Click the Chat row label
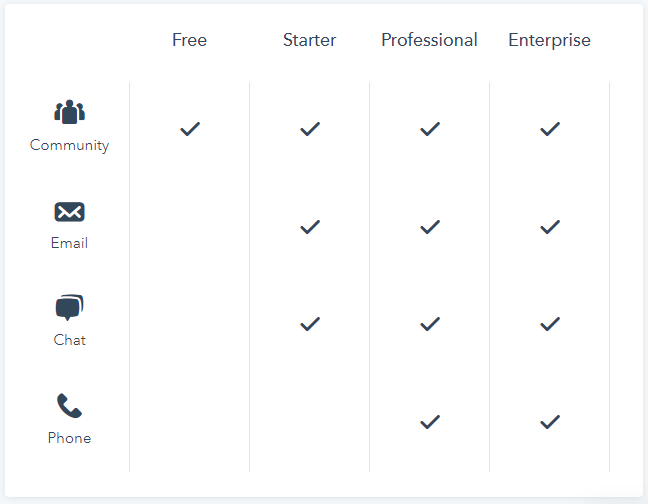The height and width of the screenshot is (504, 648). click(x=69, y=340)
